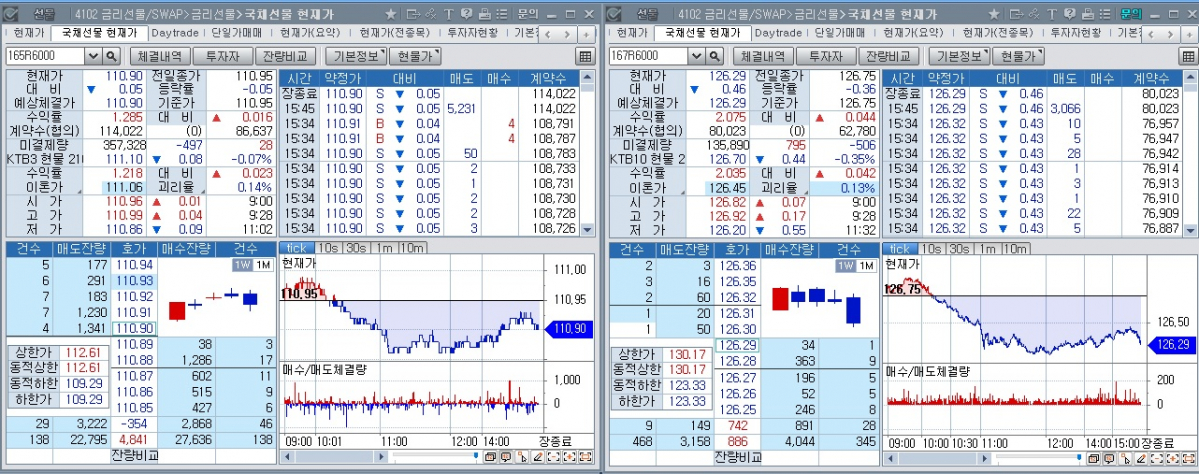Open 선물 menu in left window title bar
Screen dimensions: 1199x474
click(x=45, y=14)
